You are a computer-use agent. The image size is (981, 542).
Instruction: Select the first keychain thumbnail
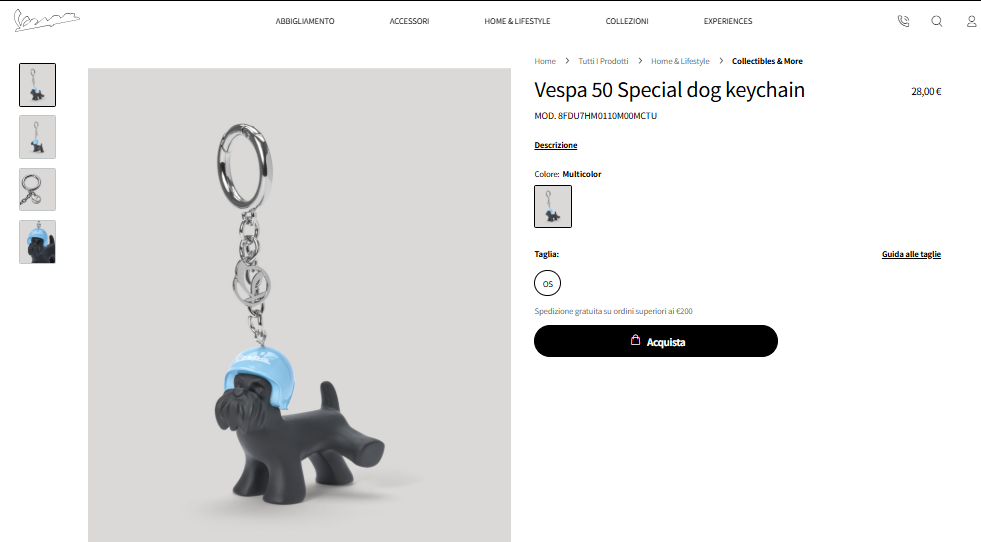coord(38,85)
